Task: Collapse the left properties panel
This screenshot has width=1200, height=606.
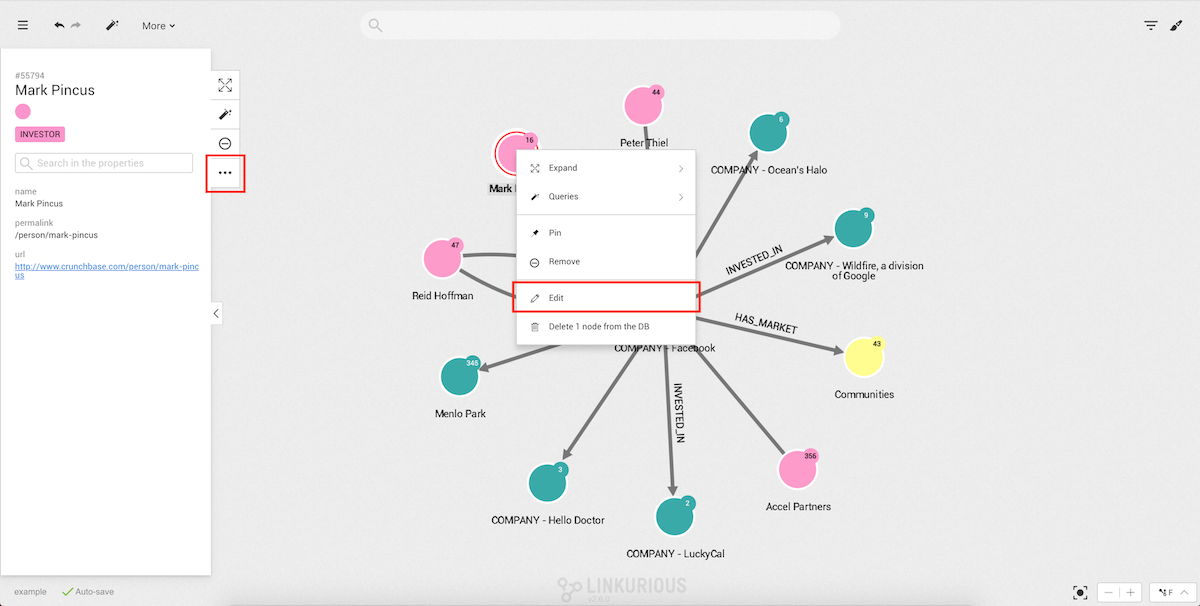Action: 216,314
